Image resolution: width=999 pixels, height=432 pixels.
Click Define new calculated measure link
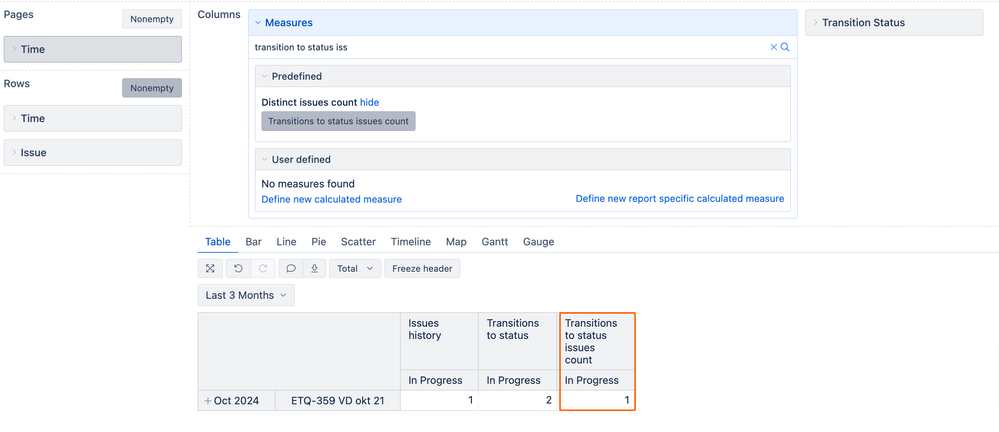pyautogui.click(x=331, y=199)
